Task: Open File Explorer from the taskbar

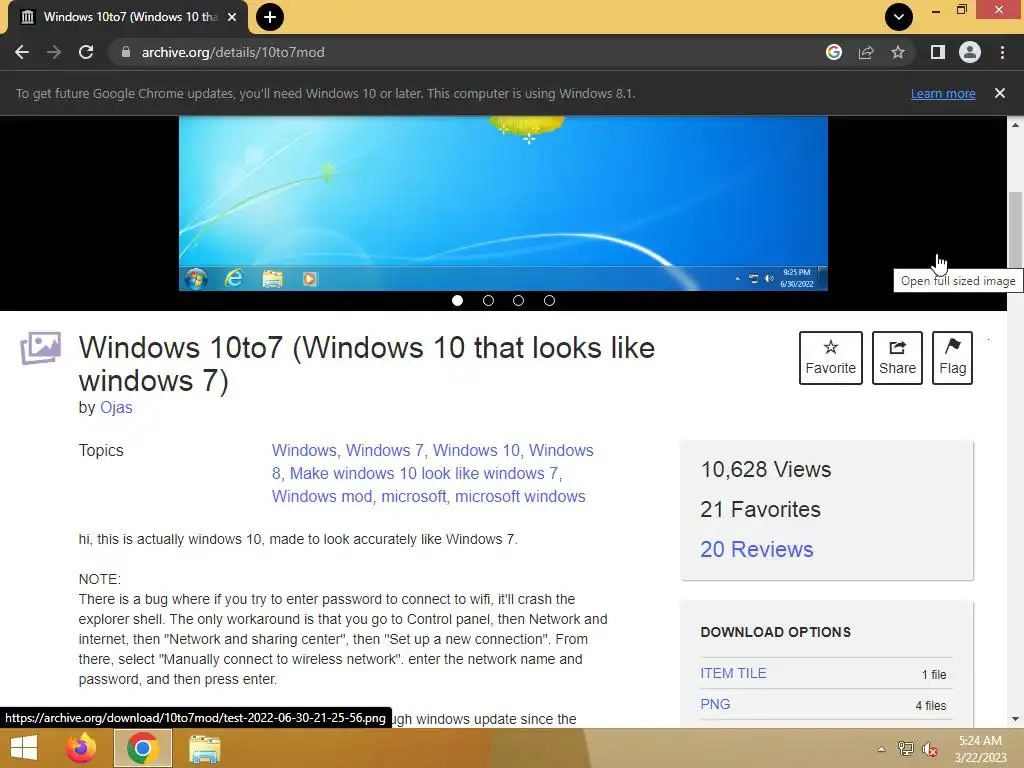Action: coord(204,748)
